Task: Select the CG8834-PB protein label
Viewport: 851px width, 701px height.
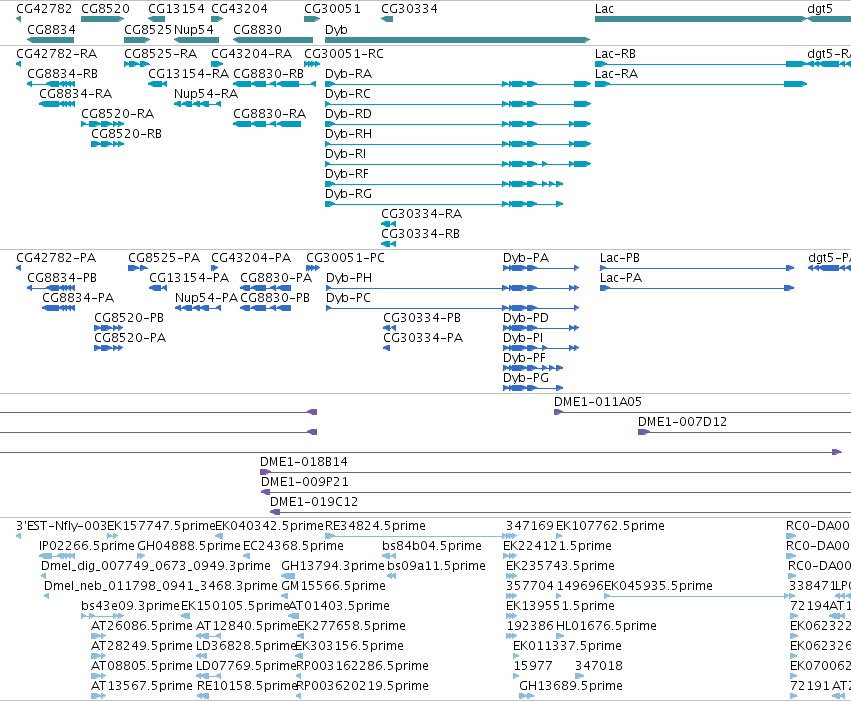Action: pos(62,278)
